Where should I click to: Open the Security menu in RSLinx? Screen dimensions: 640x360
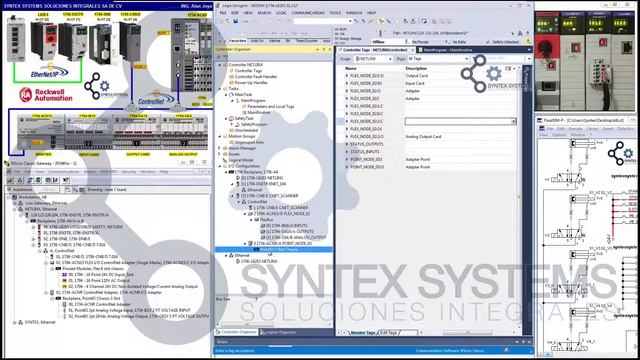click(129, 172)
